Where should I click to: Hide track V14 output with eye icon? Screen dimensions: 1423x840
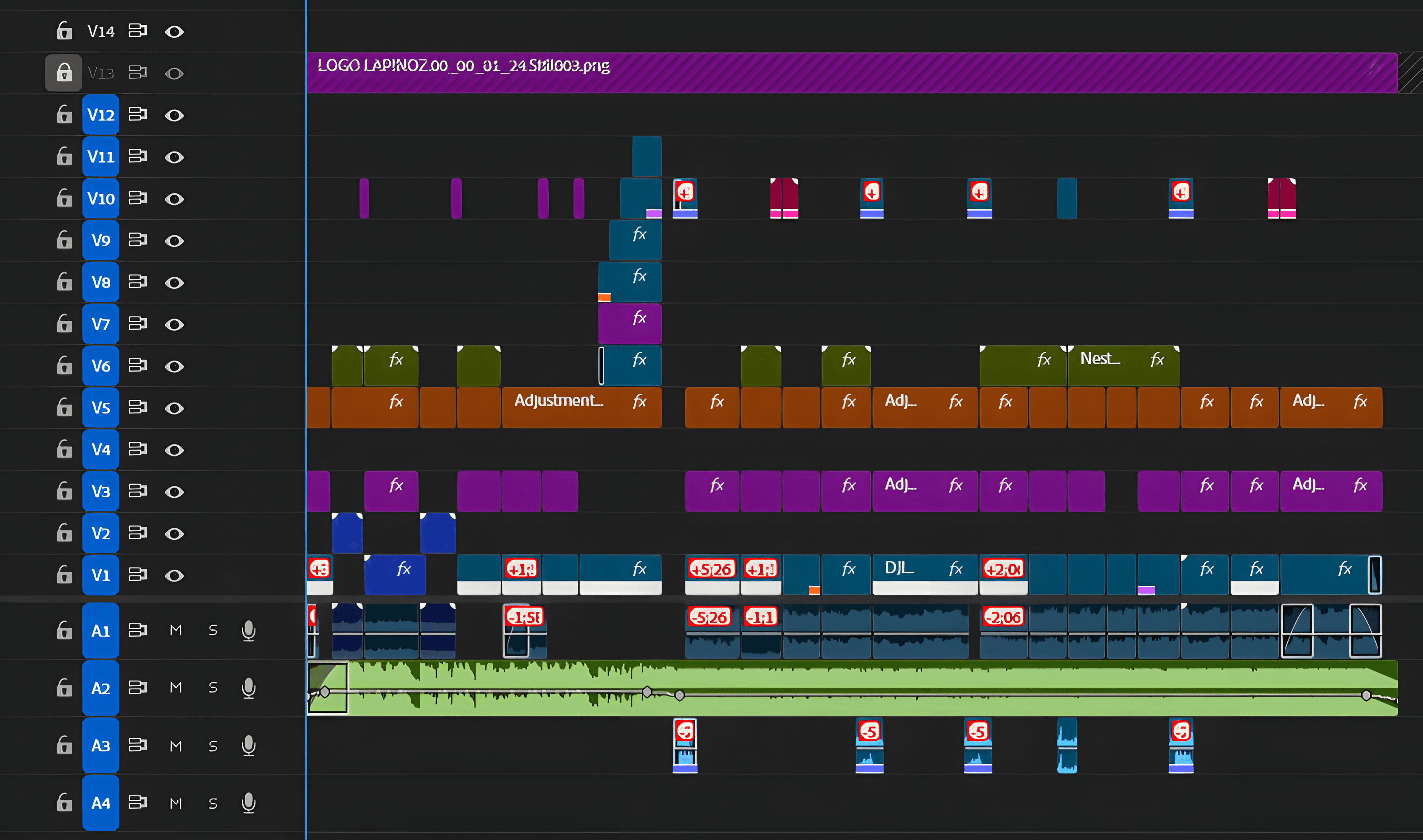(174, 32)
